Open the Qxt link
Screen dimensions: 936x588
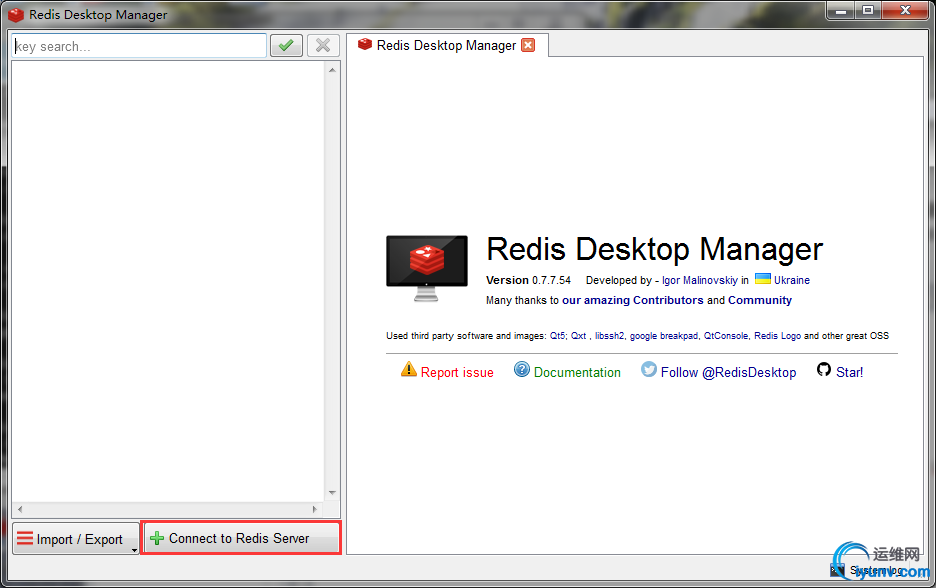(x=578, y=335)
